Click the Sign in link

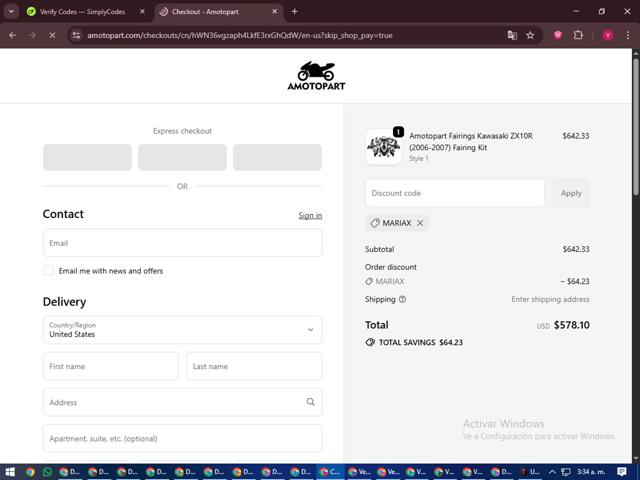tap(310, 215)
